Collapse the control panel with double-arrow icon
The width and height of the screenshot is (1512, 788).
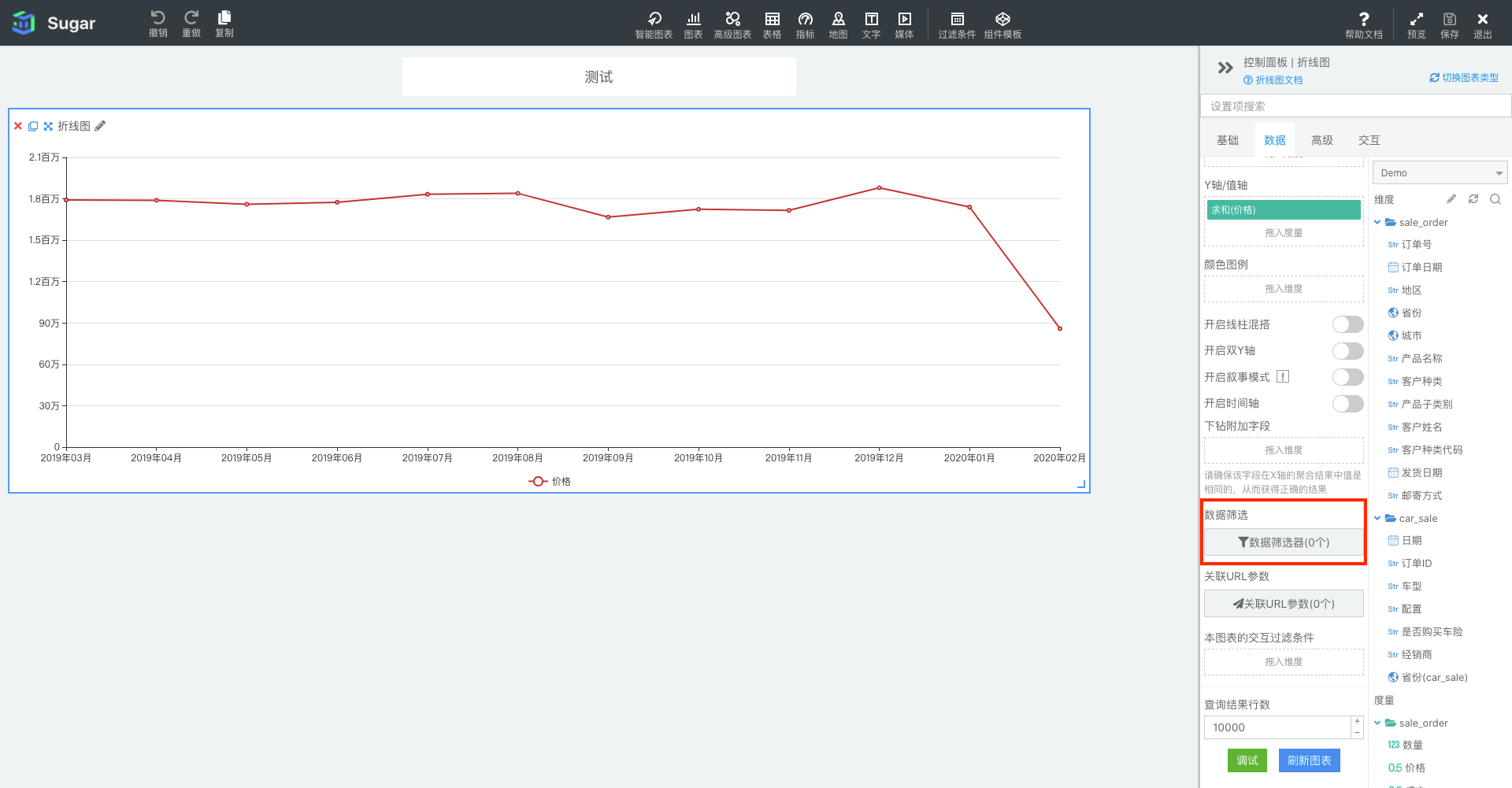pyautogui.click(x=1225, y=68)
